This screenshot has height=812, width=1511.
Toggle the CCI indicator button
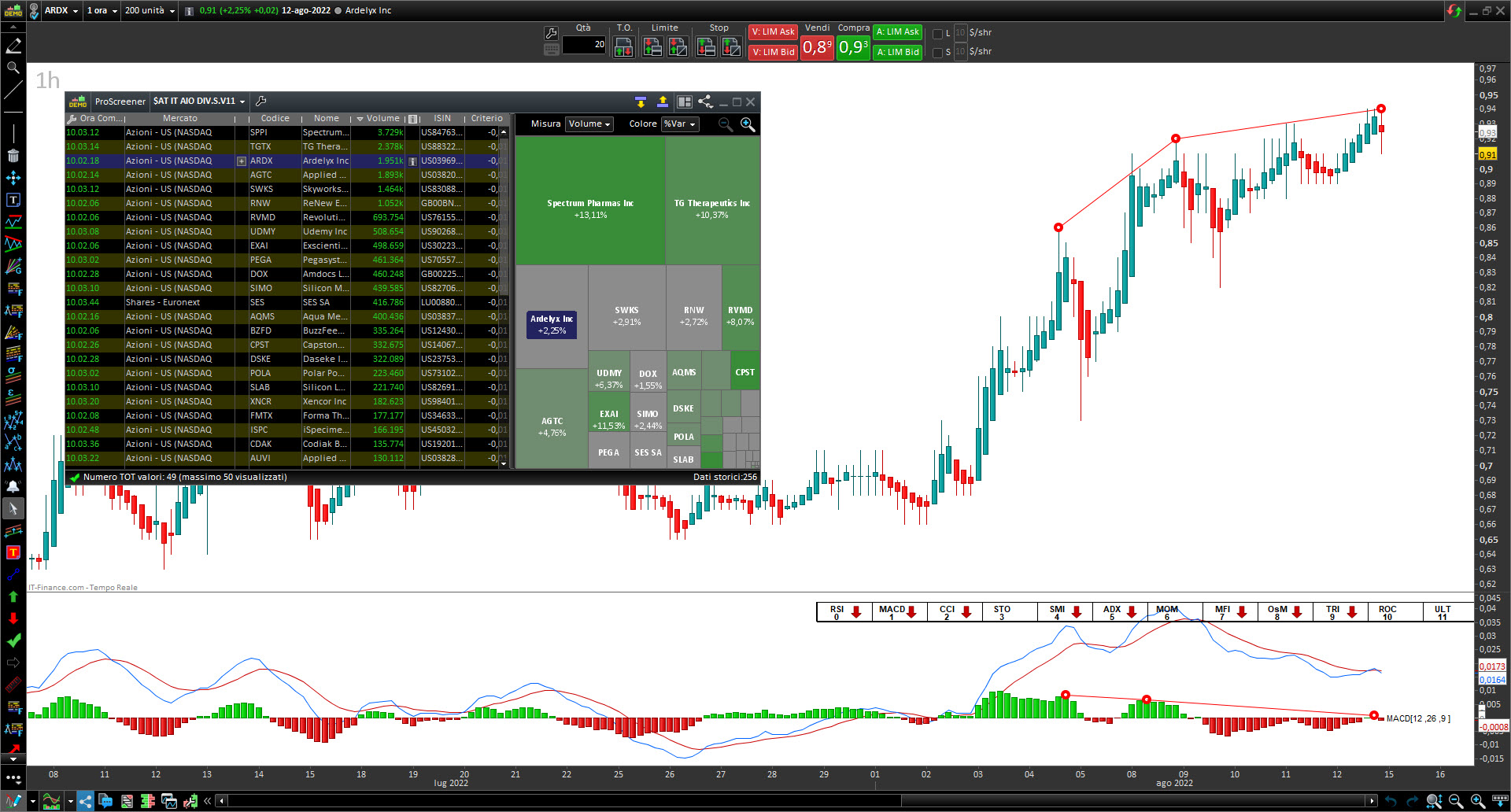click(955, 612)
